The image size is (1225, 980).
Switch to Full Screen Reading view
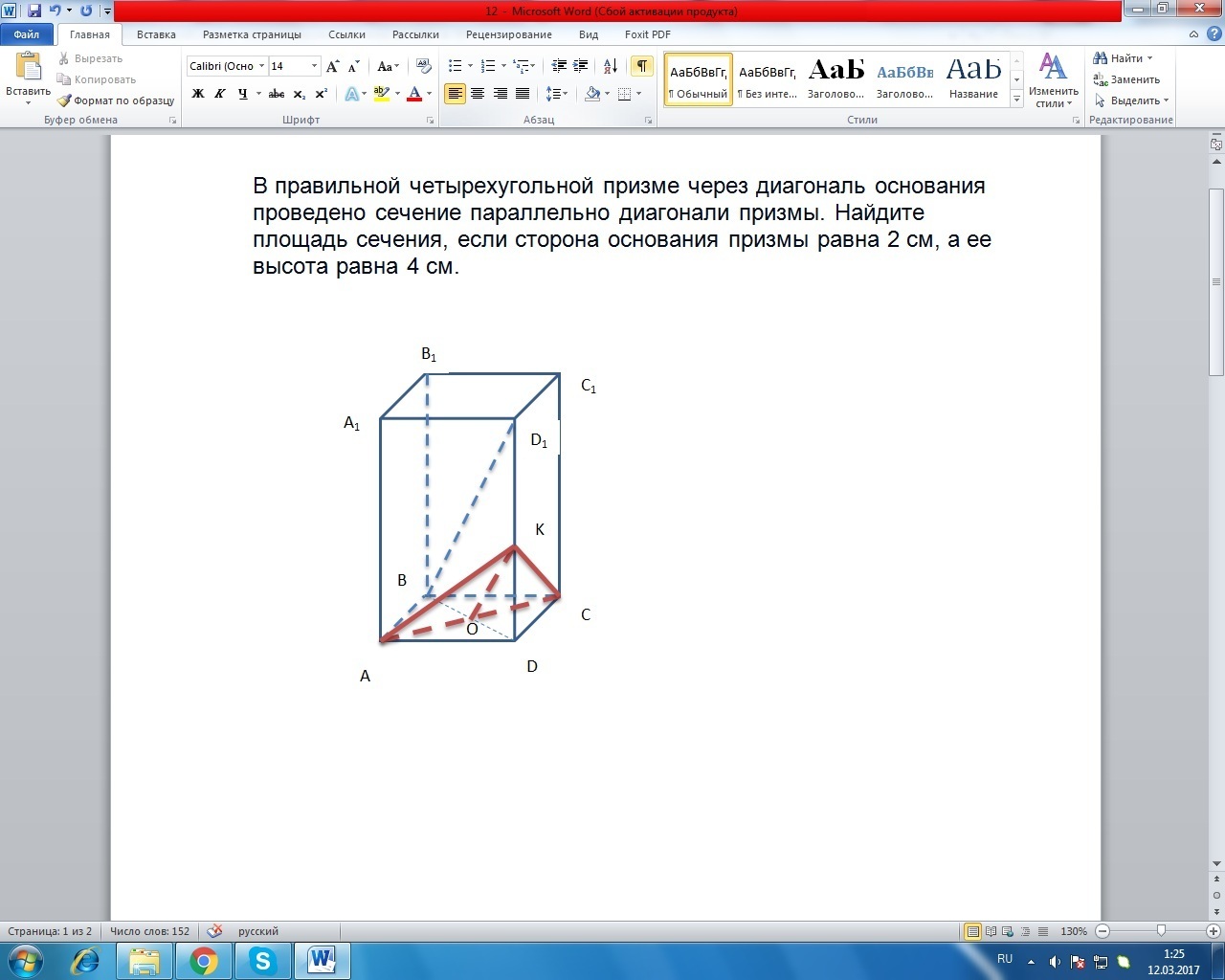pos(991,931)
